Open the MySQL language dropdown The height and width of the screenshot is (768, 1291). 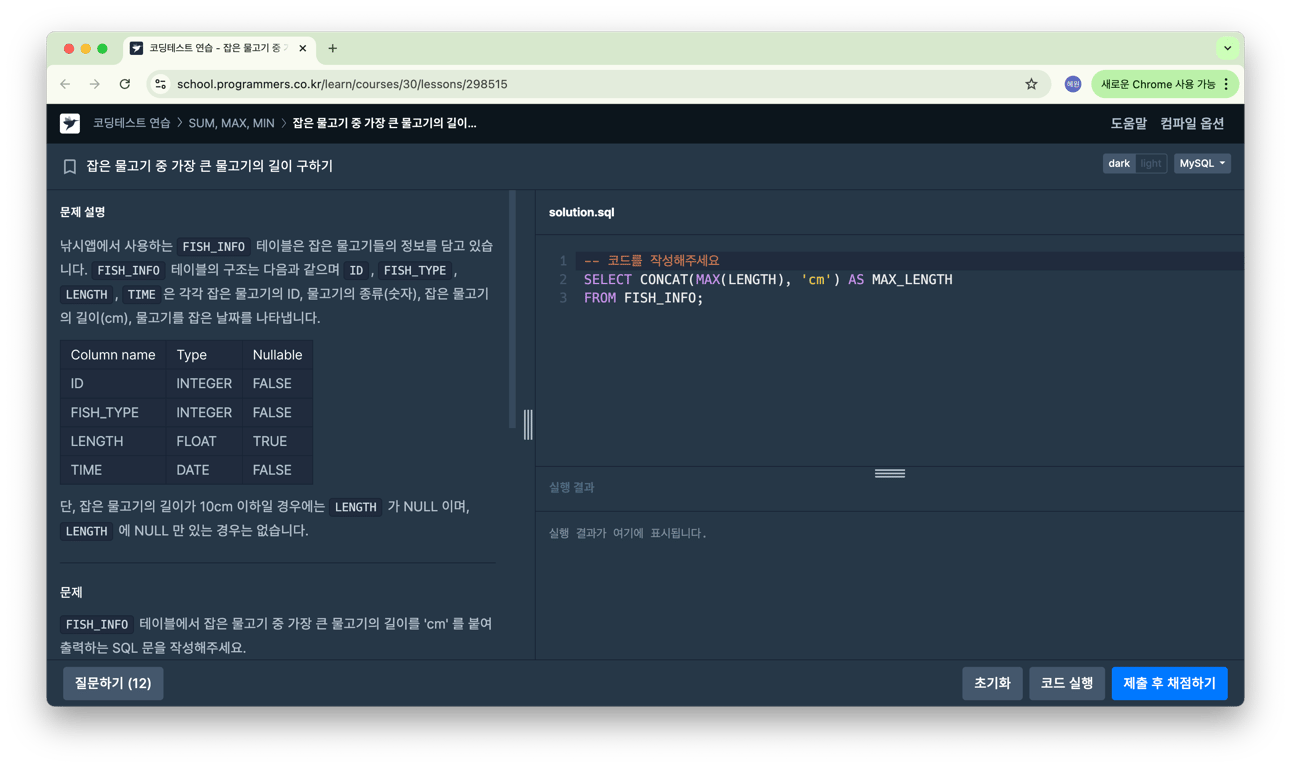[1202, 162]
